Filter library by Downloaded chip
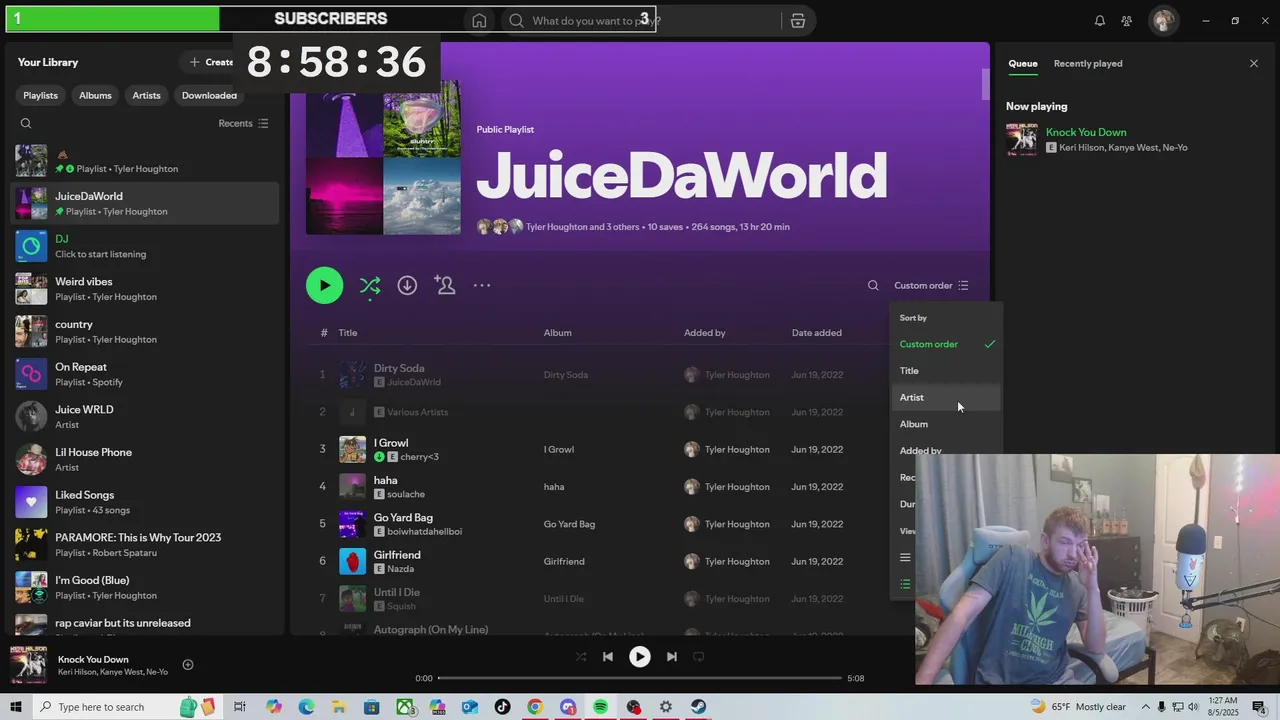 [209, 95]
